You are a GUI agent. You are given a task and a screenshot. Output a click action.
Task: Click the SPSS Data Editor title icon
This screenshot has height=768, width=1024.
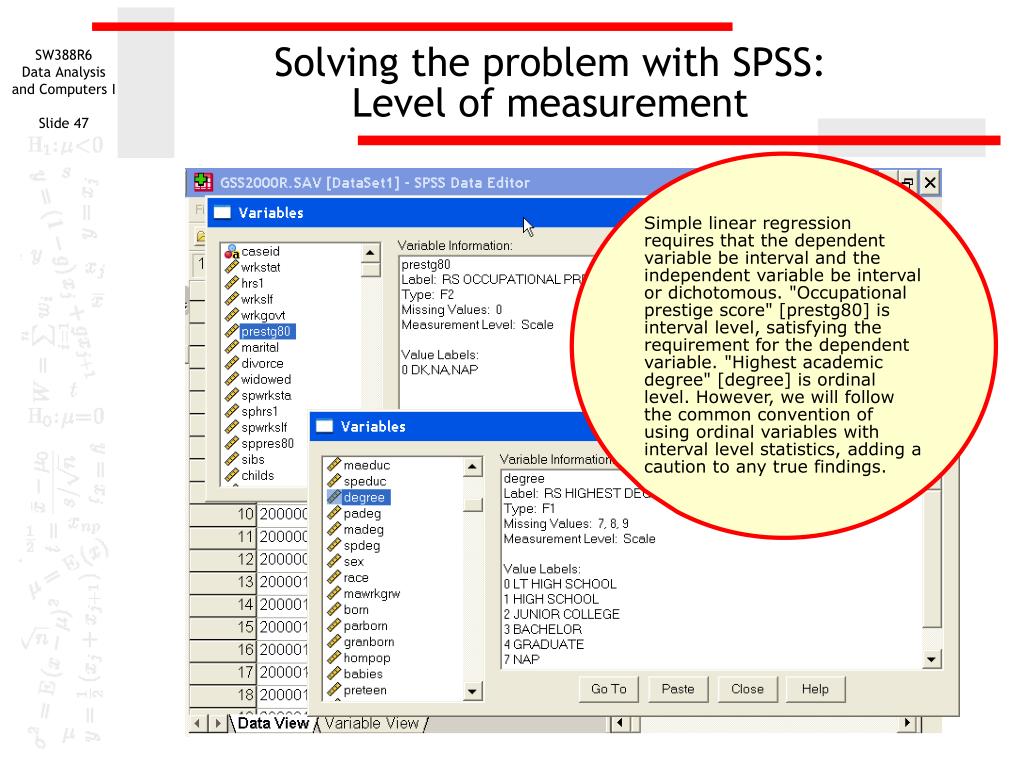(x=203, y=182)
